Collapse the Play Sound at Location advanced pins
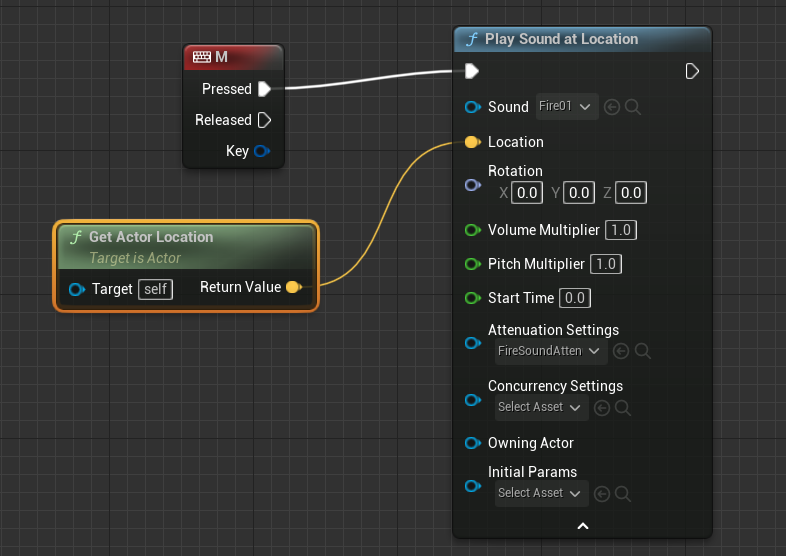The image size is (786, 556). pos(583,526)
